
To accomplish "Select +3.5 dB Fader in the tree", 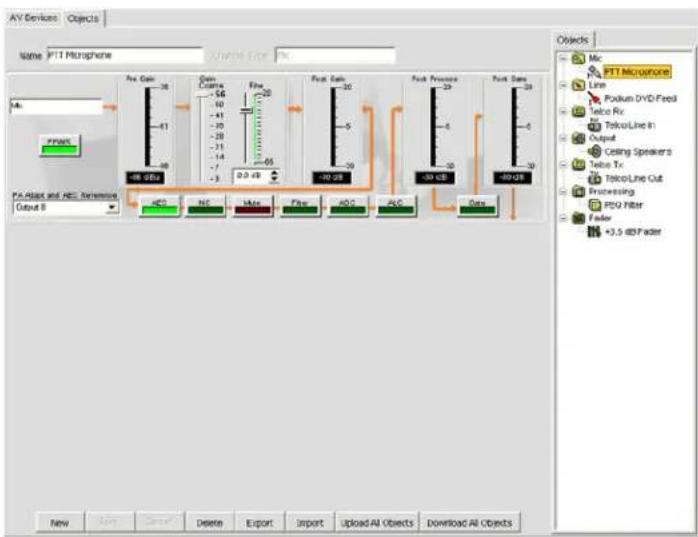I will tap(633, 232).
